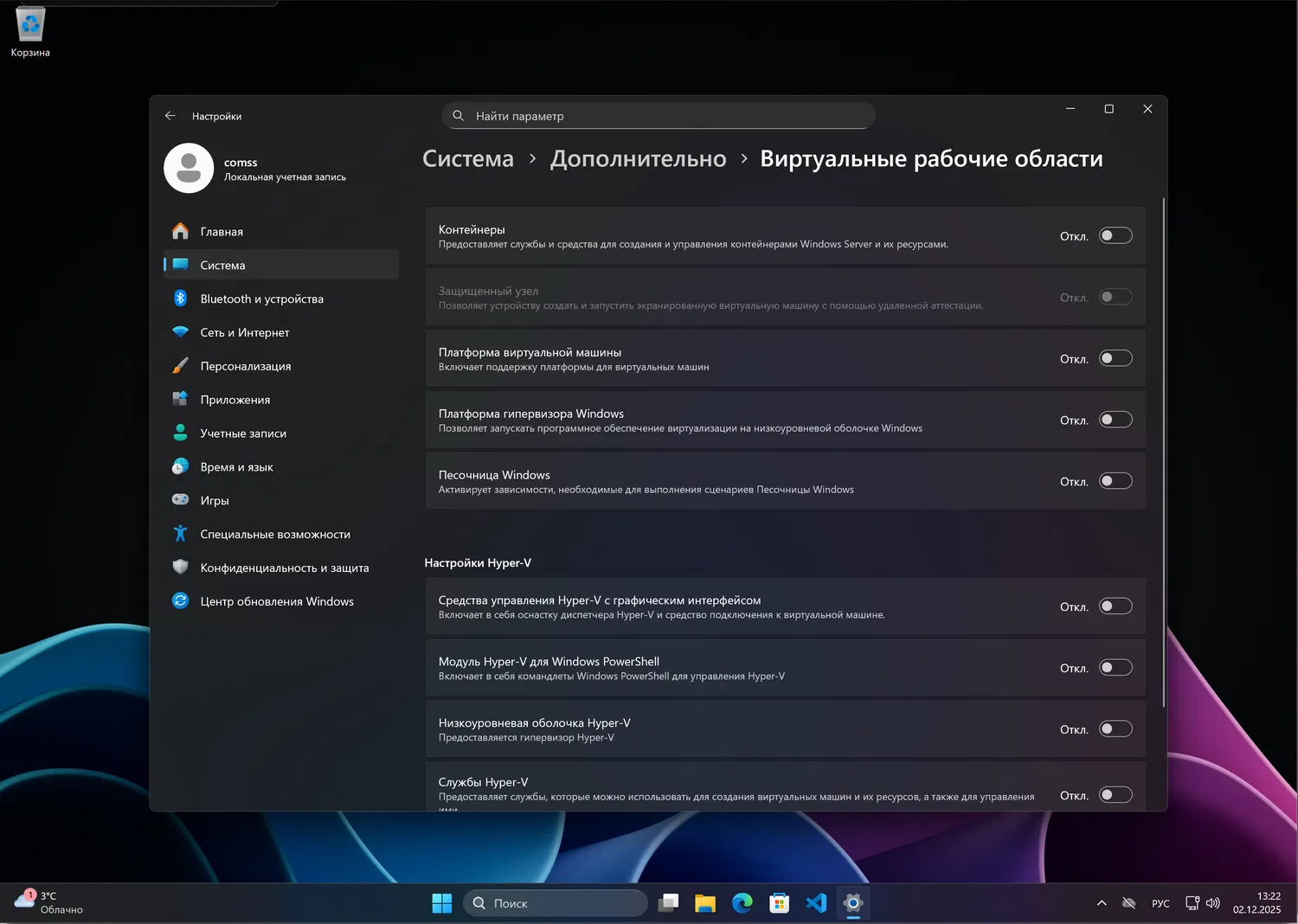Click the Network Wi-Fi icon in sidebar
The image size is (1298, 924).
[180, 332]
